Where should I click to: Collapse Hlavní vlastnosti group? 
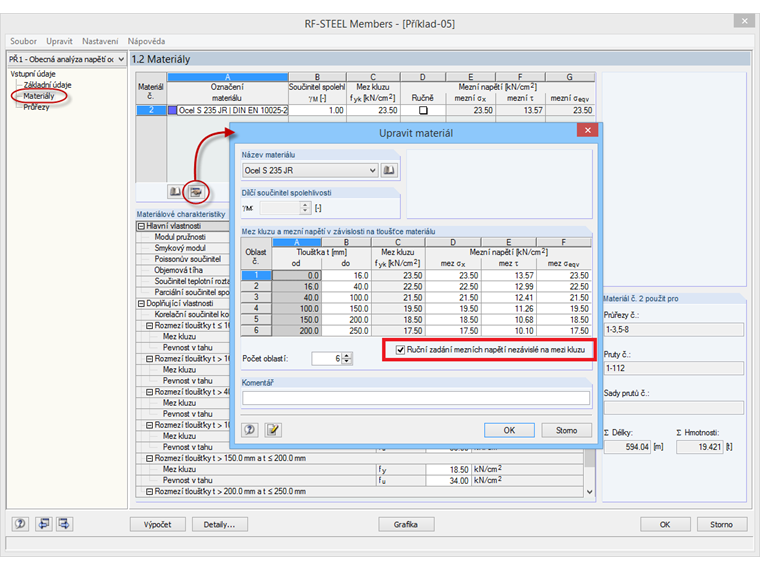(141, 226)
